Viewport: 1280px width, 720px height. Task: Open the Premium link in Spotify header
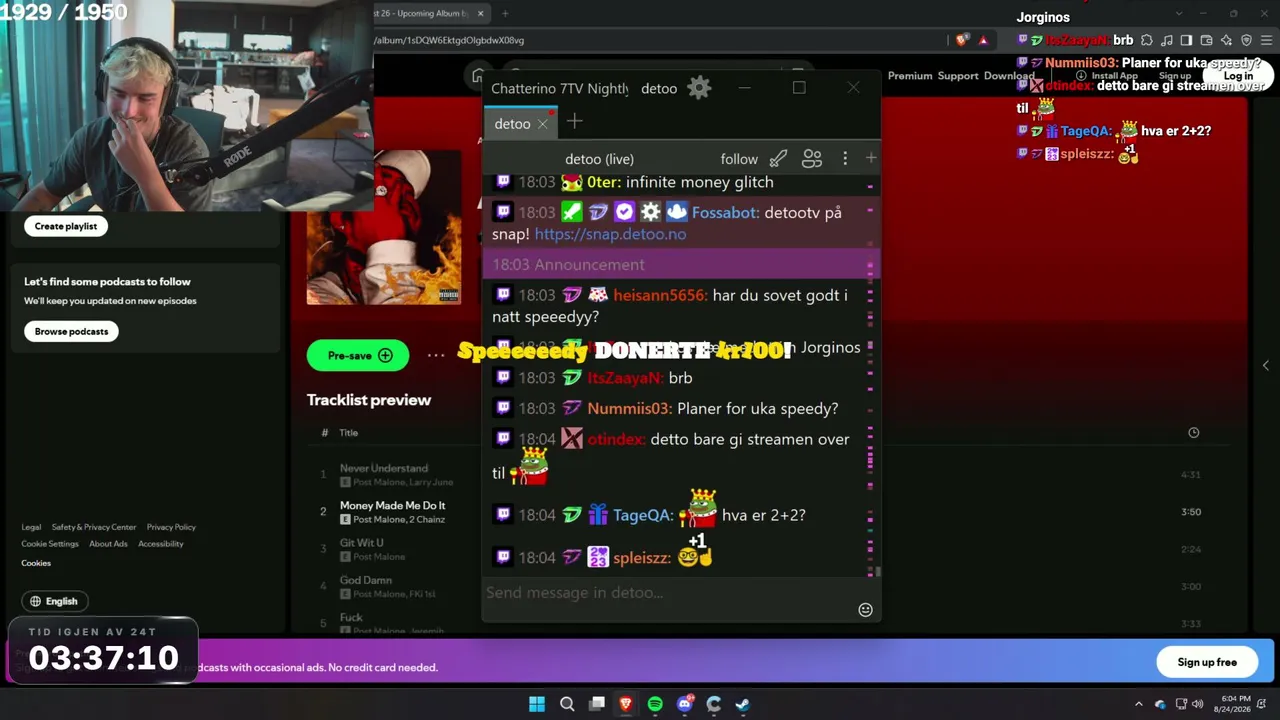(x=910, y=76)
